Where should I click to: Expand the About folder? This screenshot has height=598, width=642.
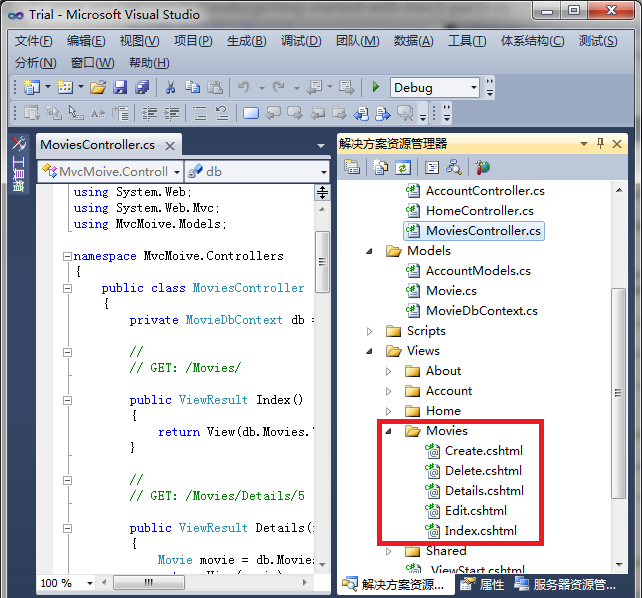pos(389,371)
